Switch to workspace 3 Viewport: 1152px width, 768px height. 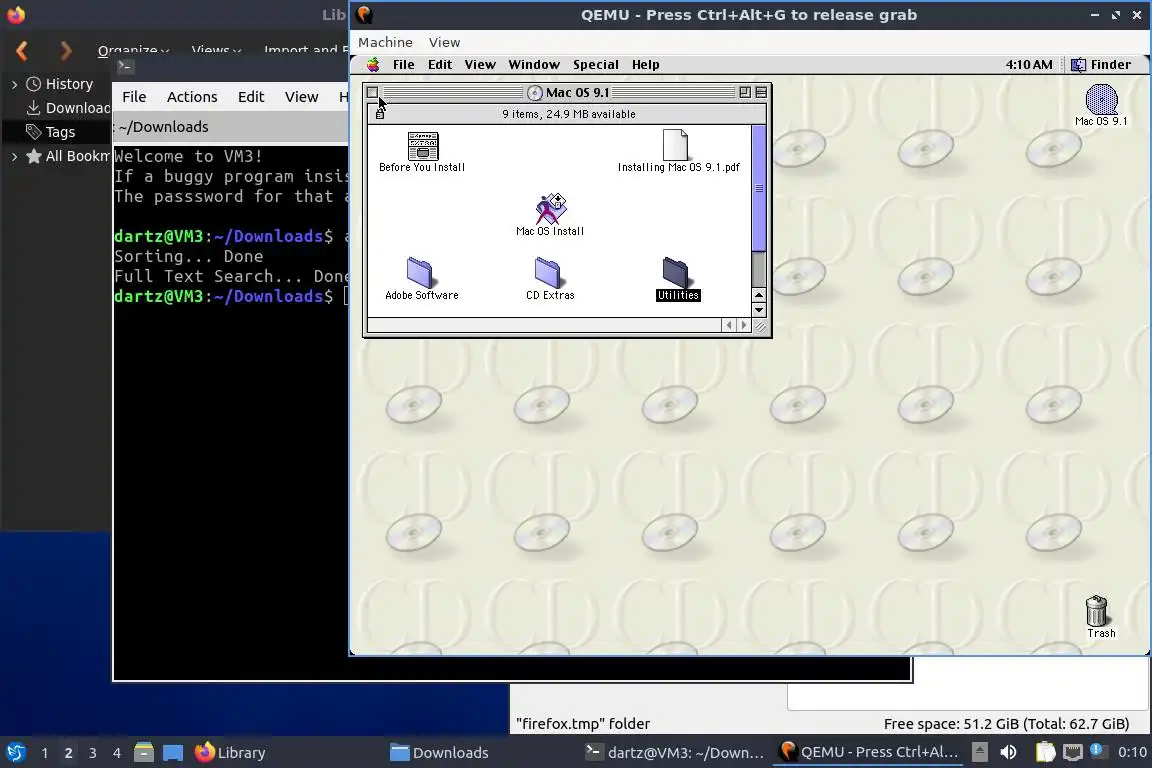pos(93,753)
